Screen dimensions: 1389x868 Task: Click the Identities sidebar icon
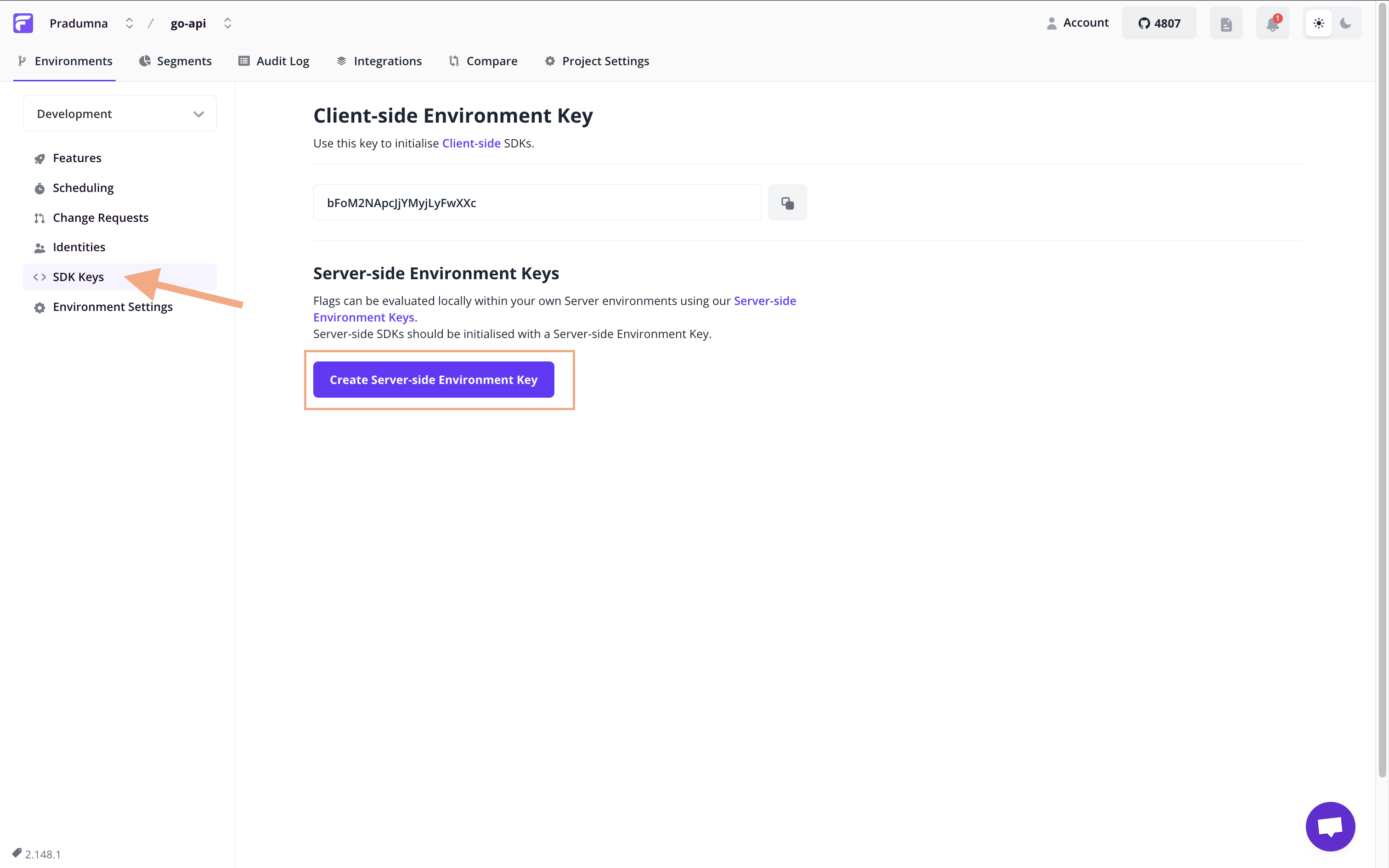click(39, 247)
